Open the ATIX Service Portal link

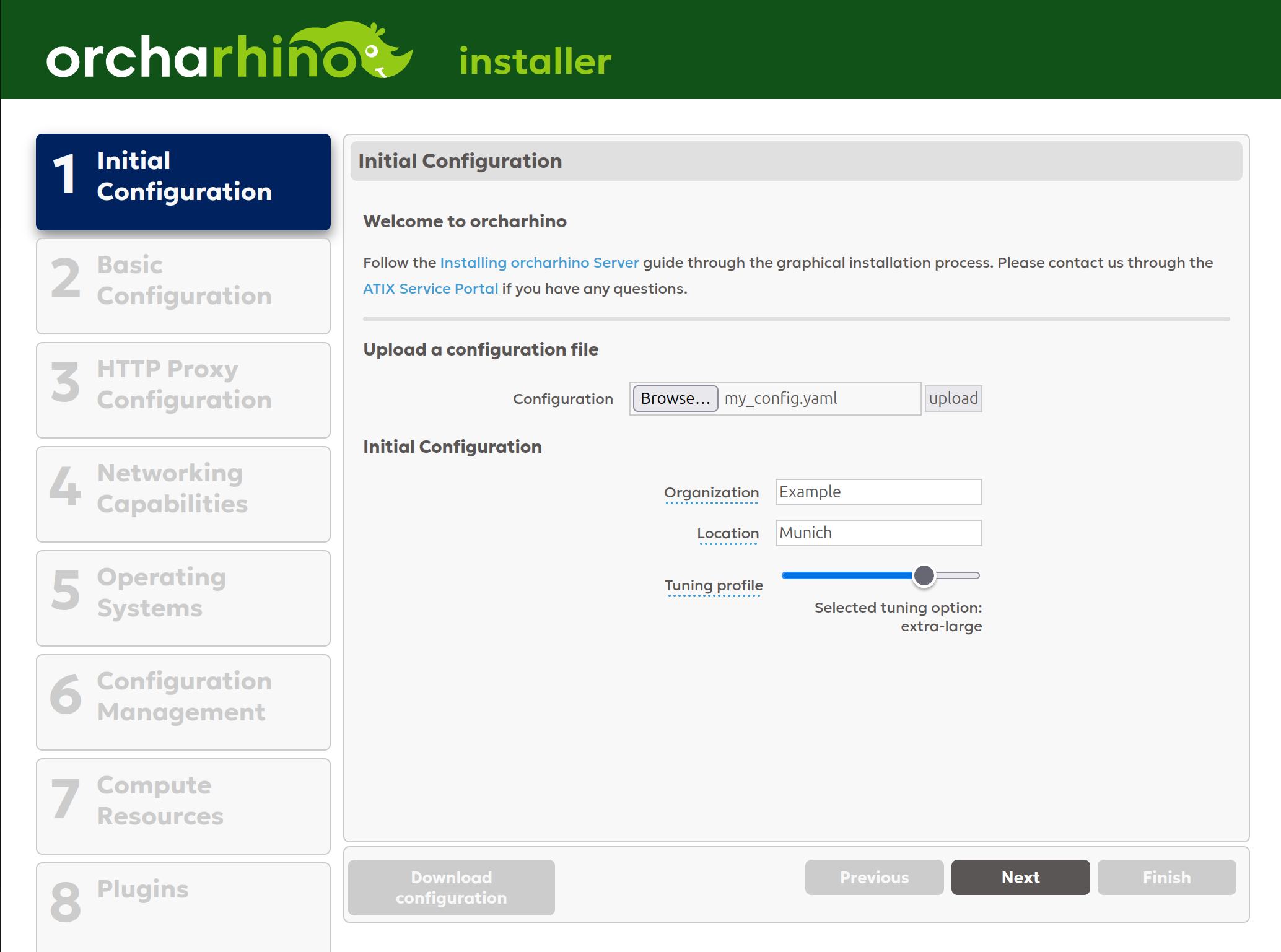430,287
